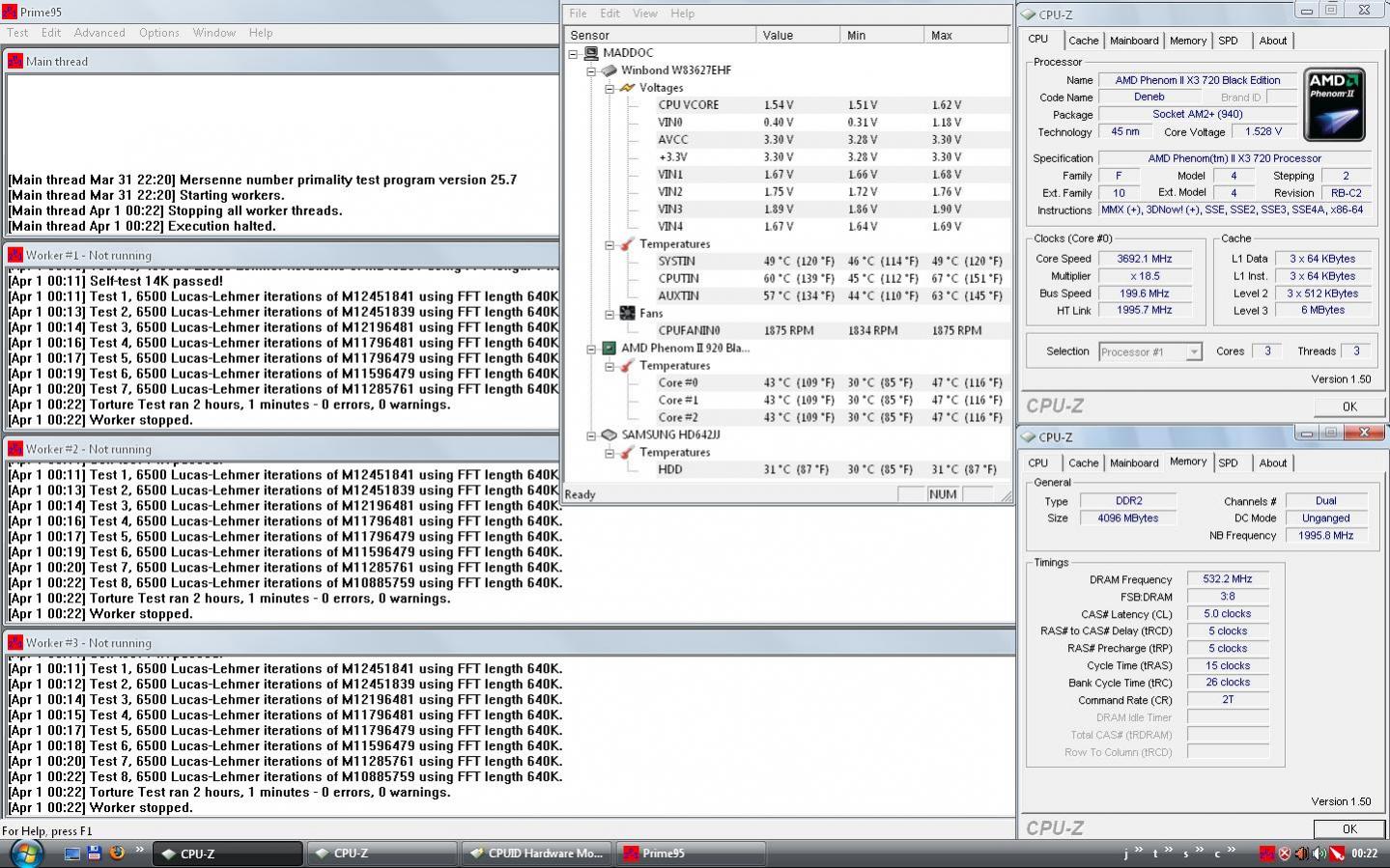Viewport: 1390px width, 868px height.
Task: Open SPD tab in lower CPU-Z
Action: pyautogui.click(x=1228, y=463)
